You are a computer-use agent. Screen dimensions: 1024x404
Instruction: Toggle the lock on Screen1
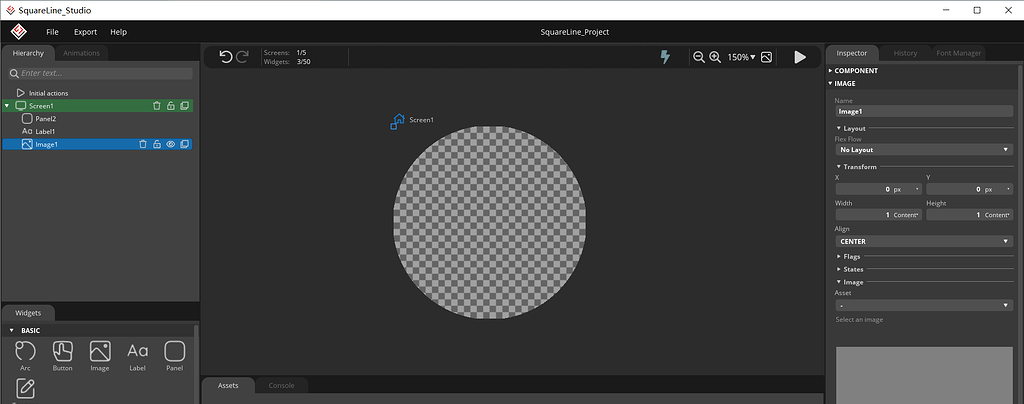tap(170, 106)
